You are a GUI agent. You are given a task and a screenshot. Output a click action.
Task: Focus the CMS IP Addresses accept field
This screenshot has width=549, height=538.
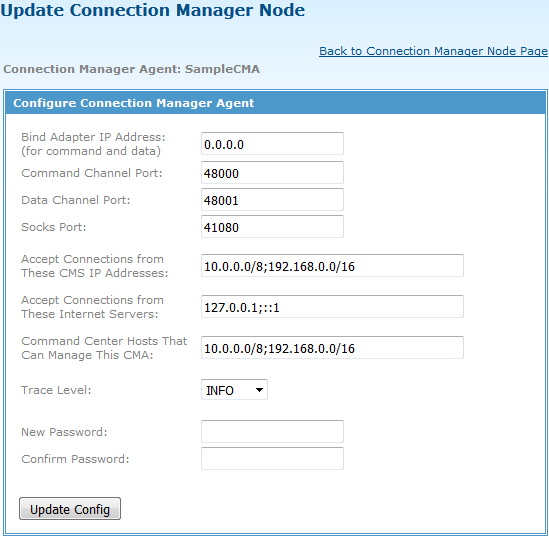click(x=332, y=266)
